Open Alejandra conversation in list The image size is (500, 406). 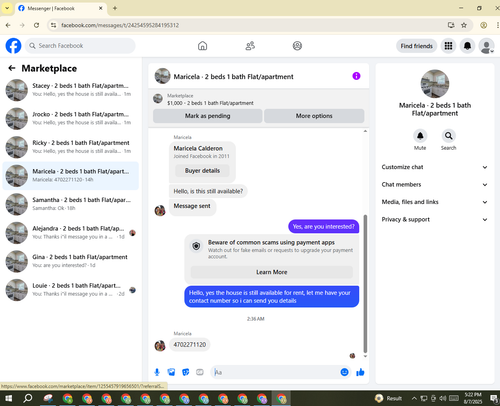[71, 233]
